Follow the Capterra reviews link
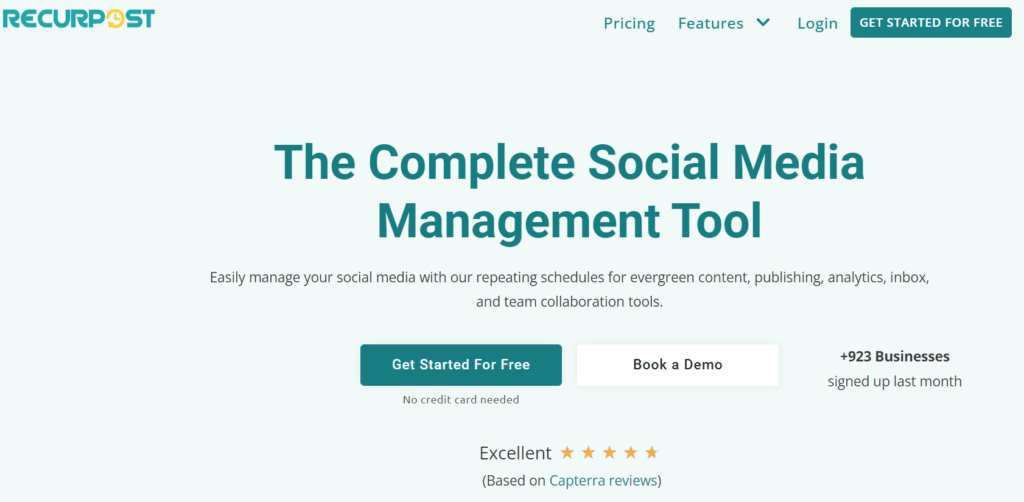This screenshot has width=1024, height=502. [603, 480]
